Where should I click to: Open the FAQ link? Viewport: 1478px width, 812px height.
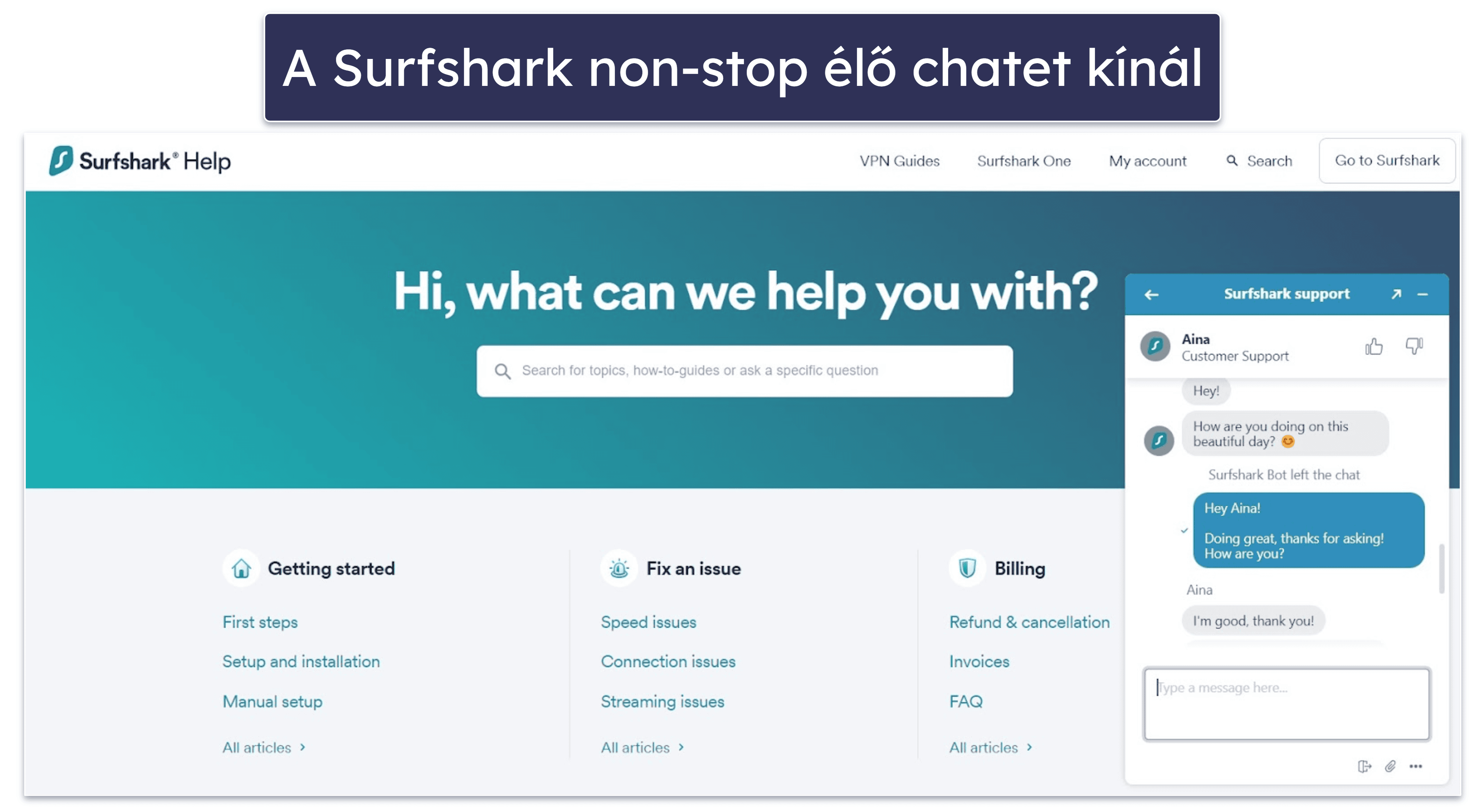[966, 702]
